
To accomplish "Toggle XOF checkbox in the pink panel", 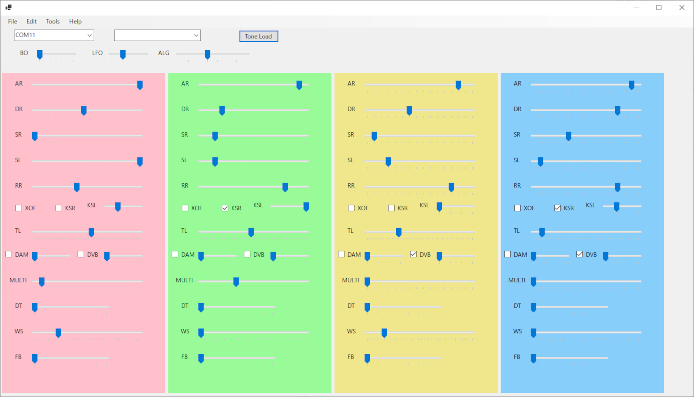I will point(19,208).
